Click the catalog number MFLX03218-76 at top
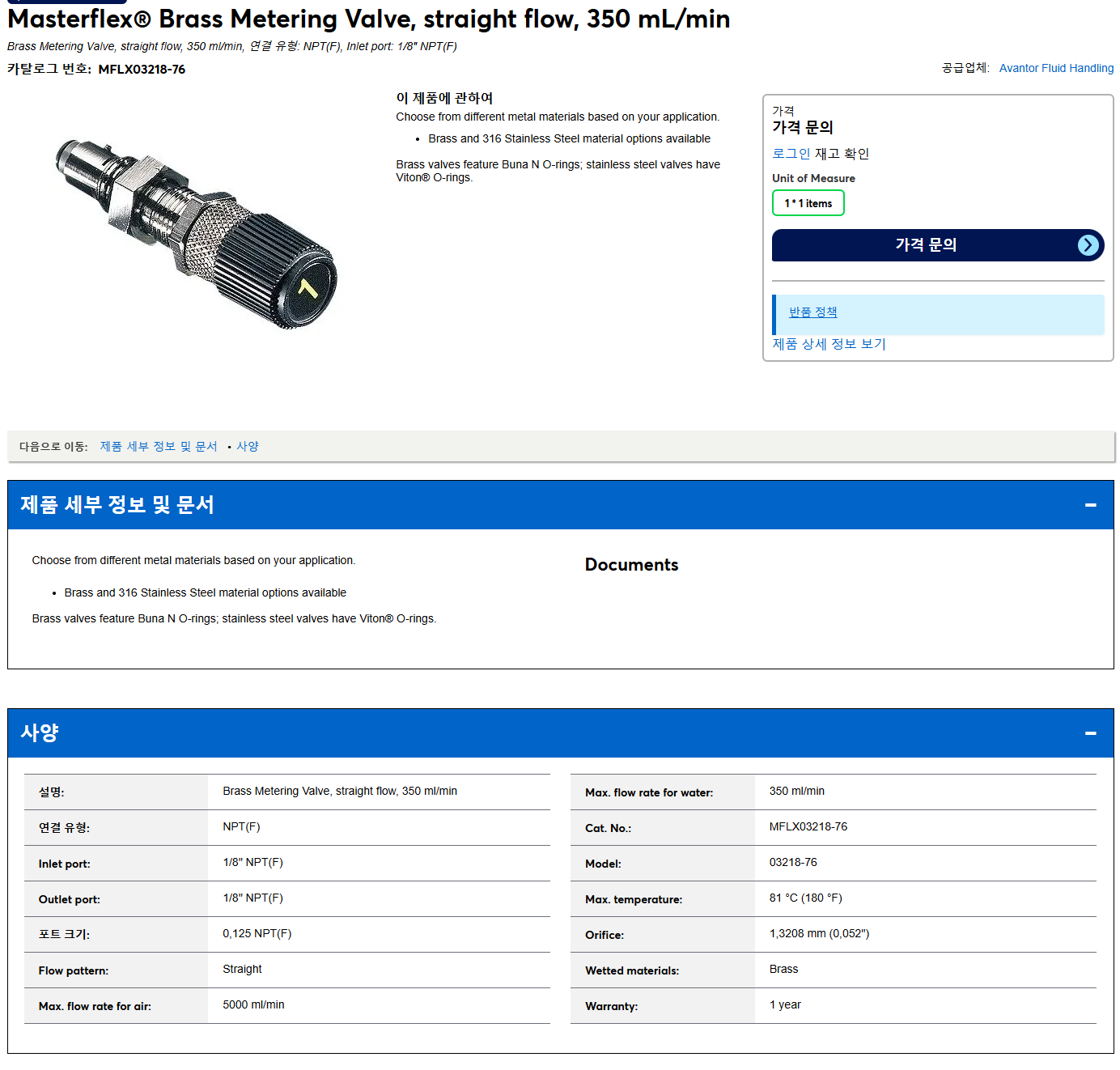Screen dimensions: 1120x1070 click(142, 70)
